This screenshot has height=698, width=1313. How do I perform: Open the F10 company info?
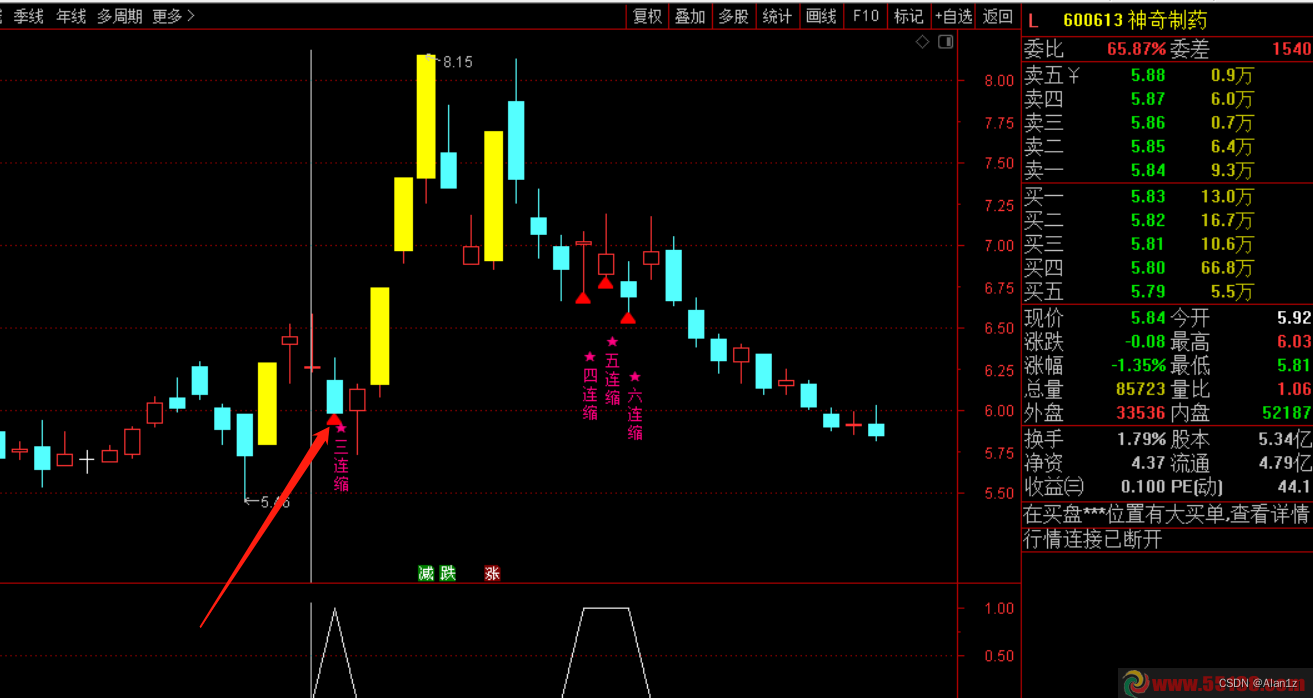point(866,16)
